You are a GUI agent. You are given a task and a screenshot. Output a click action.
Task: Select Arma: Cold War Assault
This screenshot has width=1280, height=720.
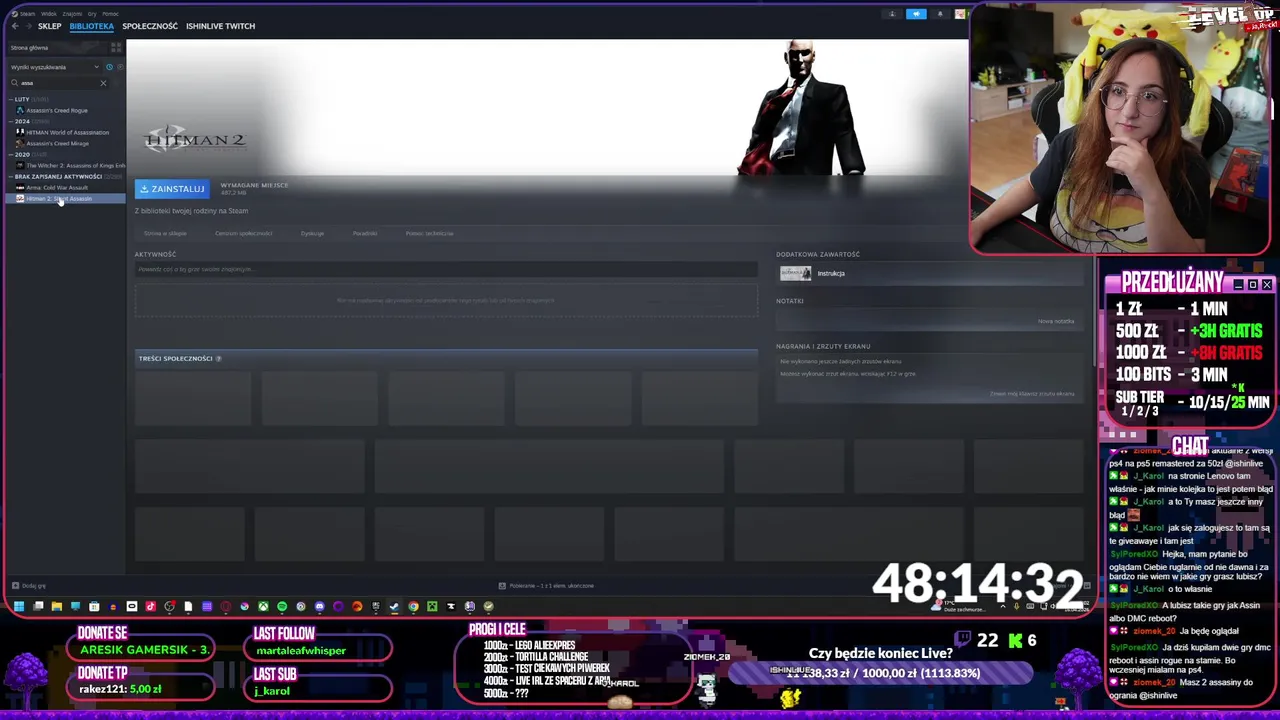coord(56,187)
